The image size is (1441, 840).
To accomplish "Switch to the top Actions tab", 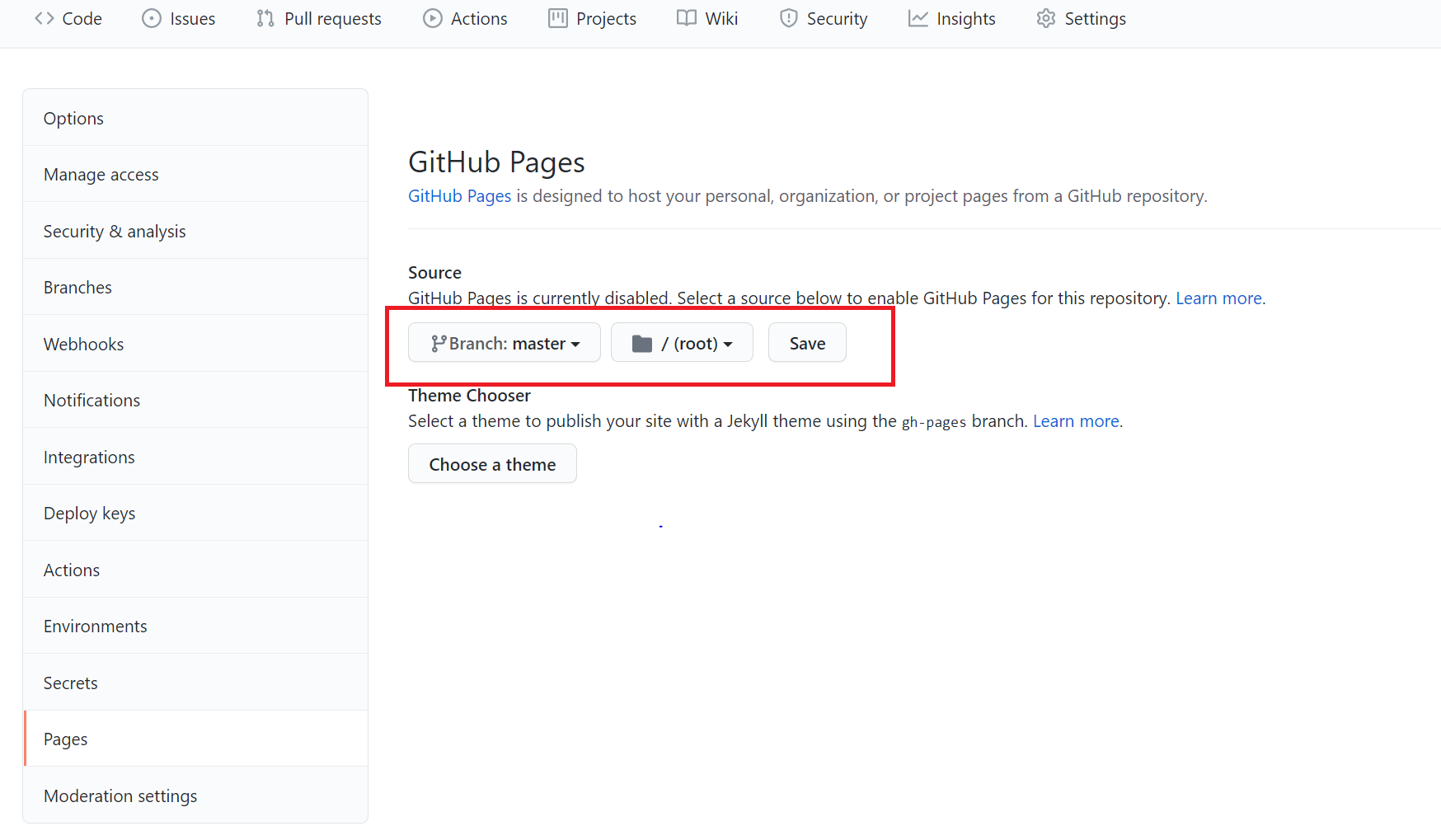I will point(466,18).
